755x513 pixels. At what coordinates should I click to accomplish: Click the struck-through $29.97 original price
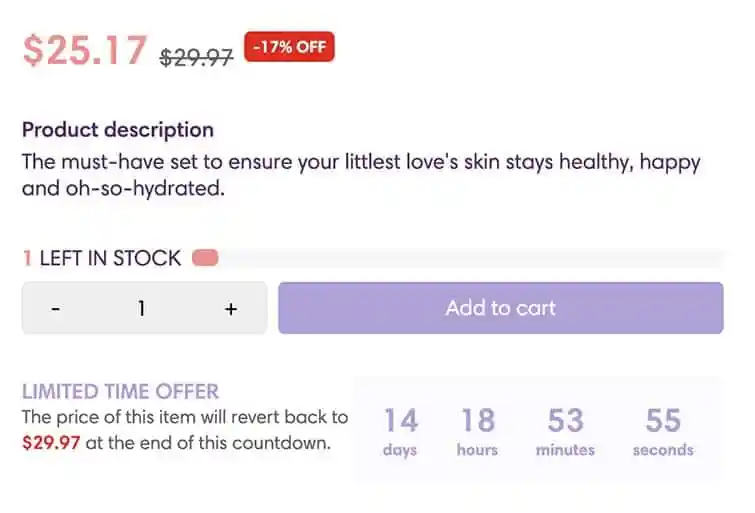tap(196, 57)
